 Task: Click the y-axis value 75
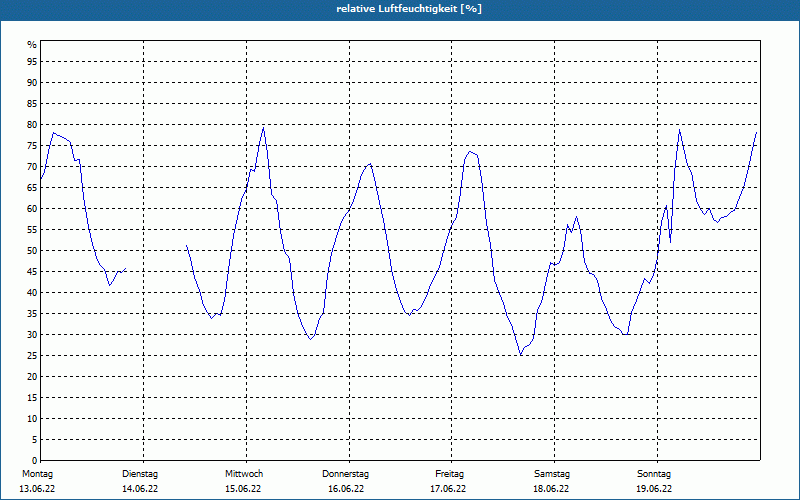click(32, 145)
